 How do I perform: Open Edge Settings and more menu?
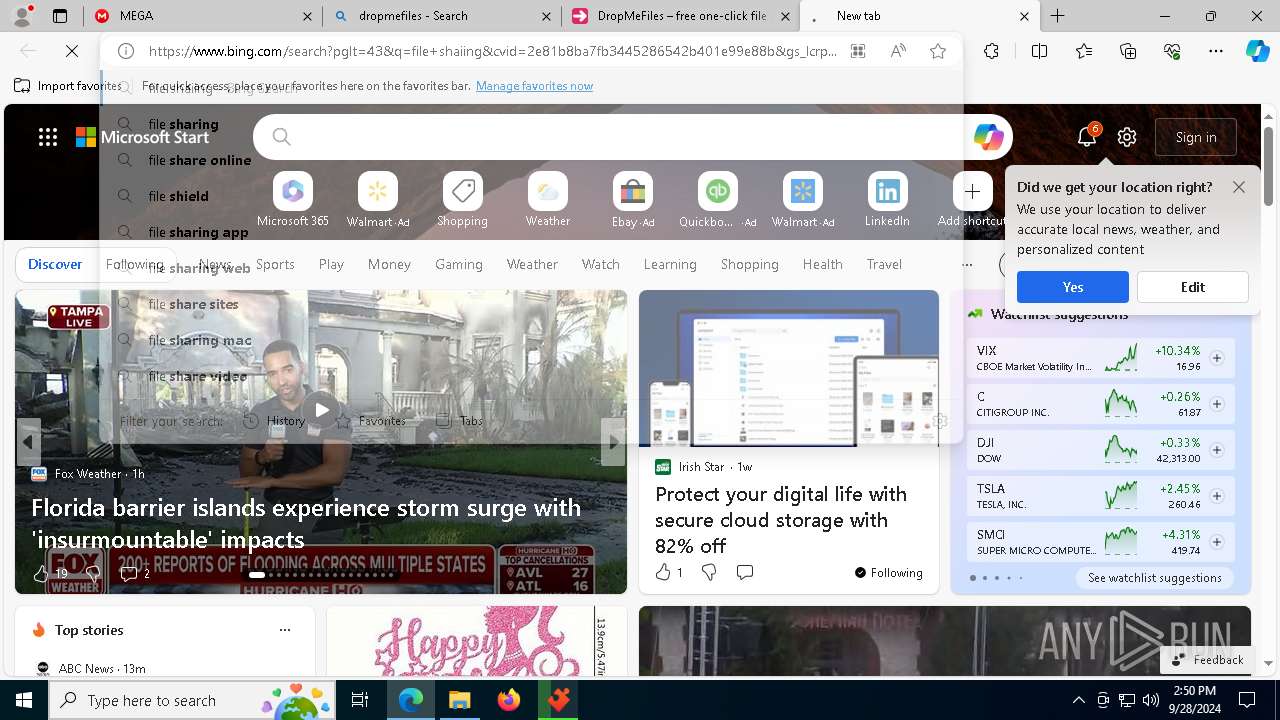pyautogui.click(x=1216, y=51)
